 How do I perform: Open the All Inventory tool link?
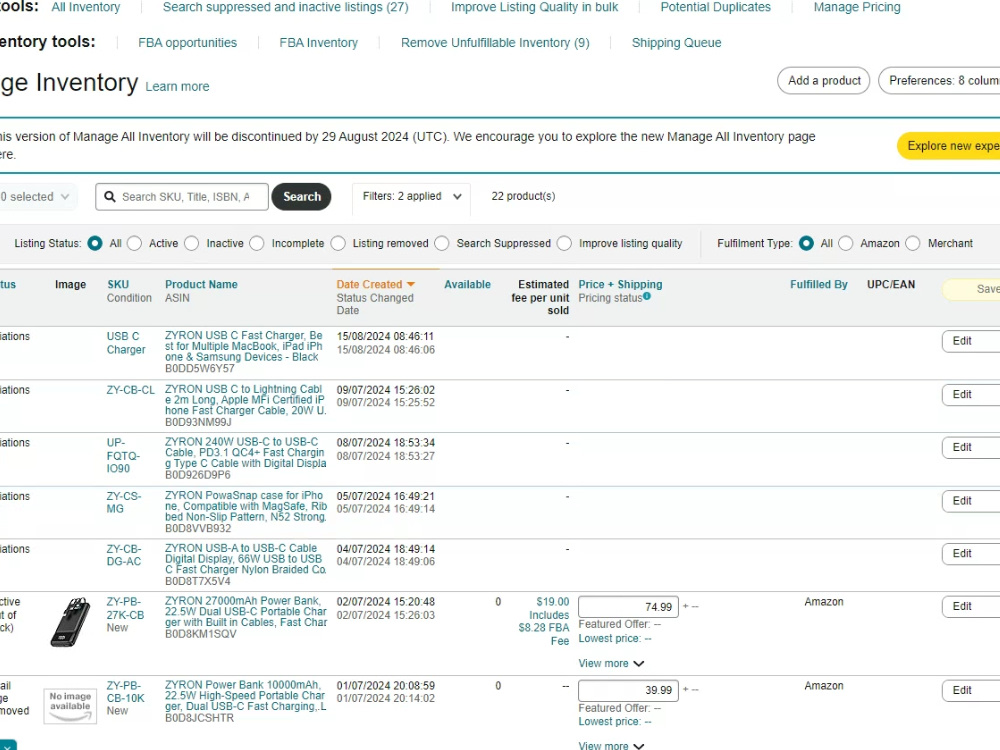(85, 7)
